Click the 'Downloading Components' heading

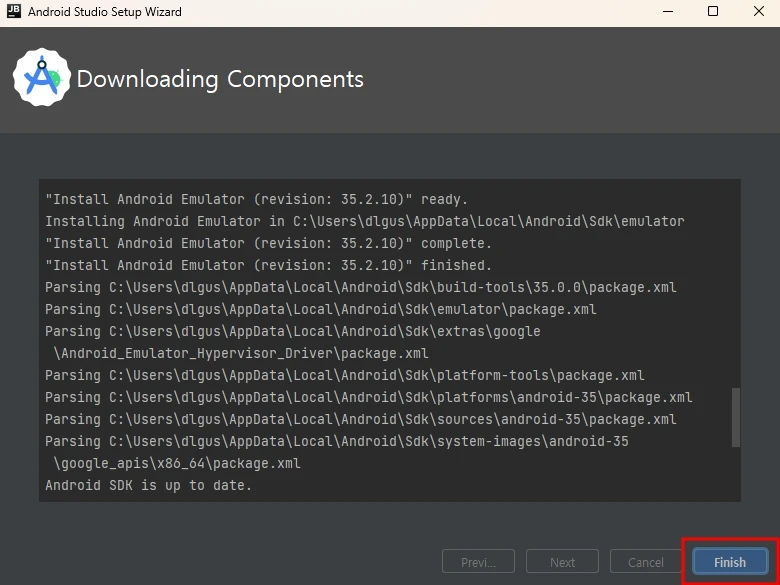220,79
